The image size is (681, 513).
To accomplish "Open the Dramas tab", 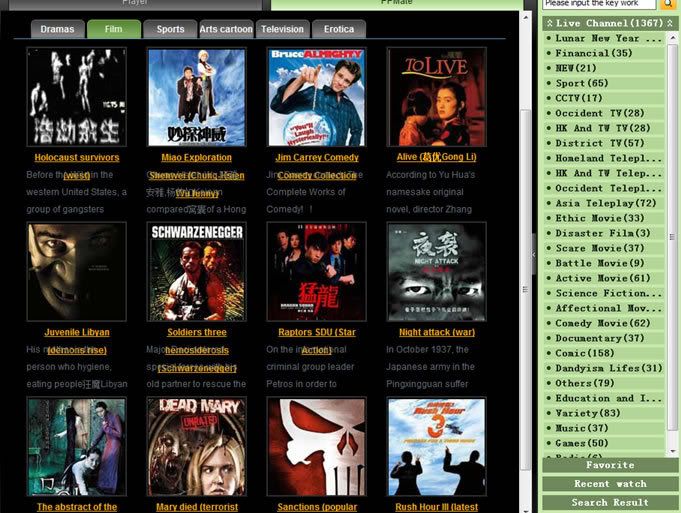I will 57,29.
